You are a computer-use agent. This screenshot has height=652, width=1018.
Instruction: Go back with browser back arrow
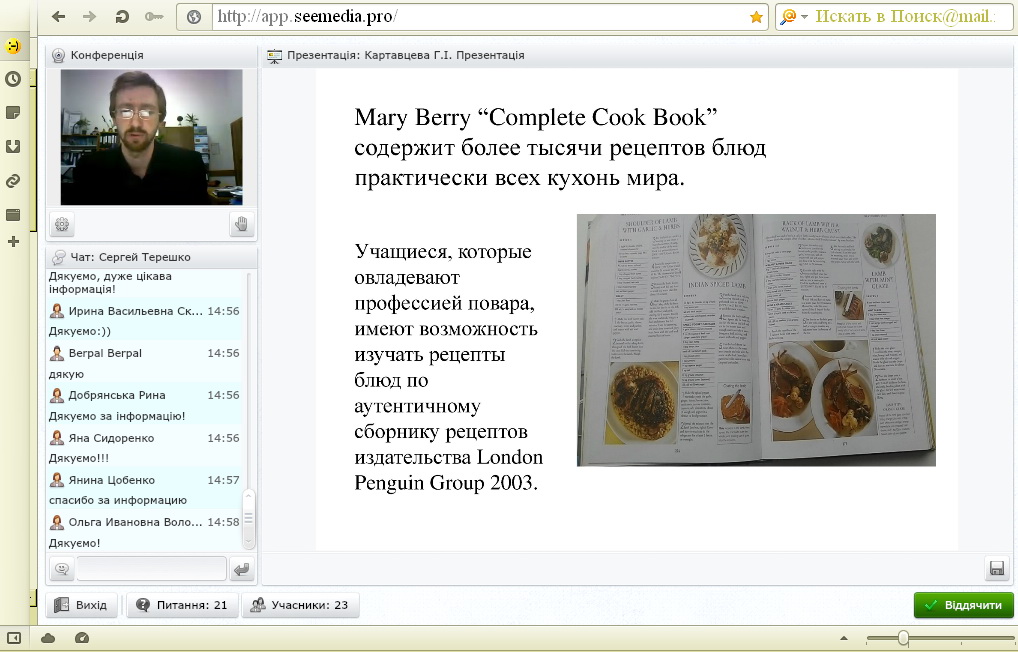click(x=59, y=16)
